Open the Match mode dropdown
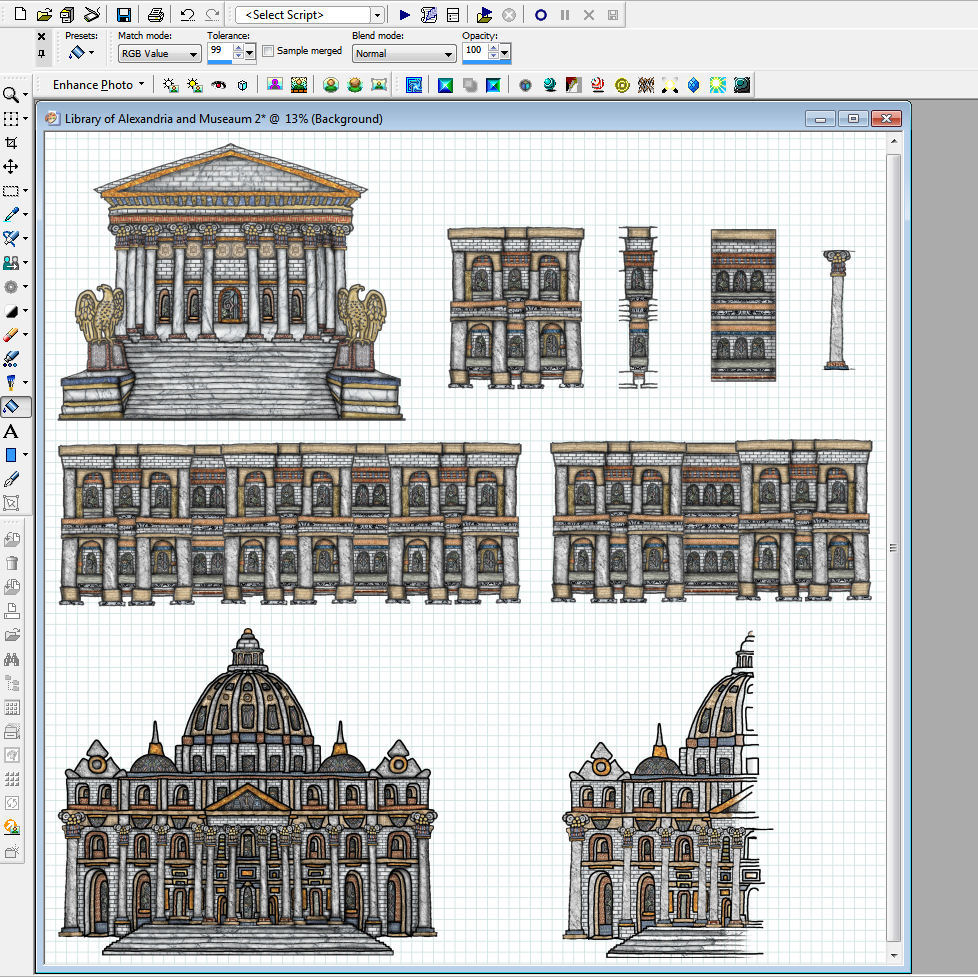 pyautogui.click(x=159, y=54)
